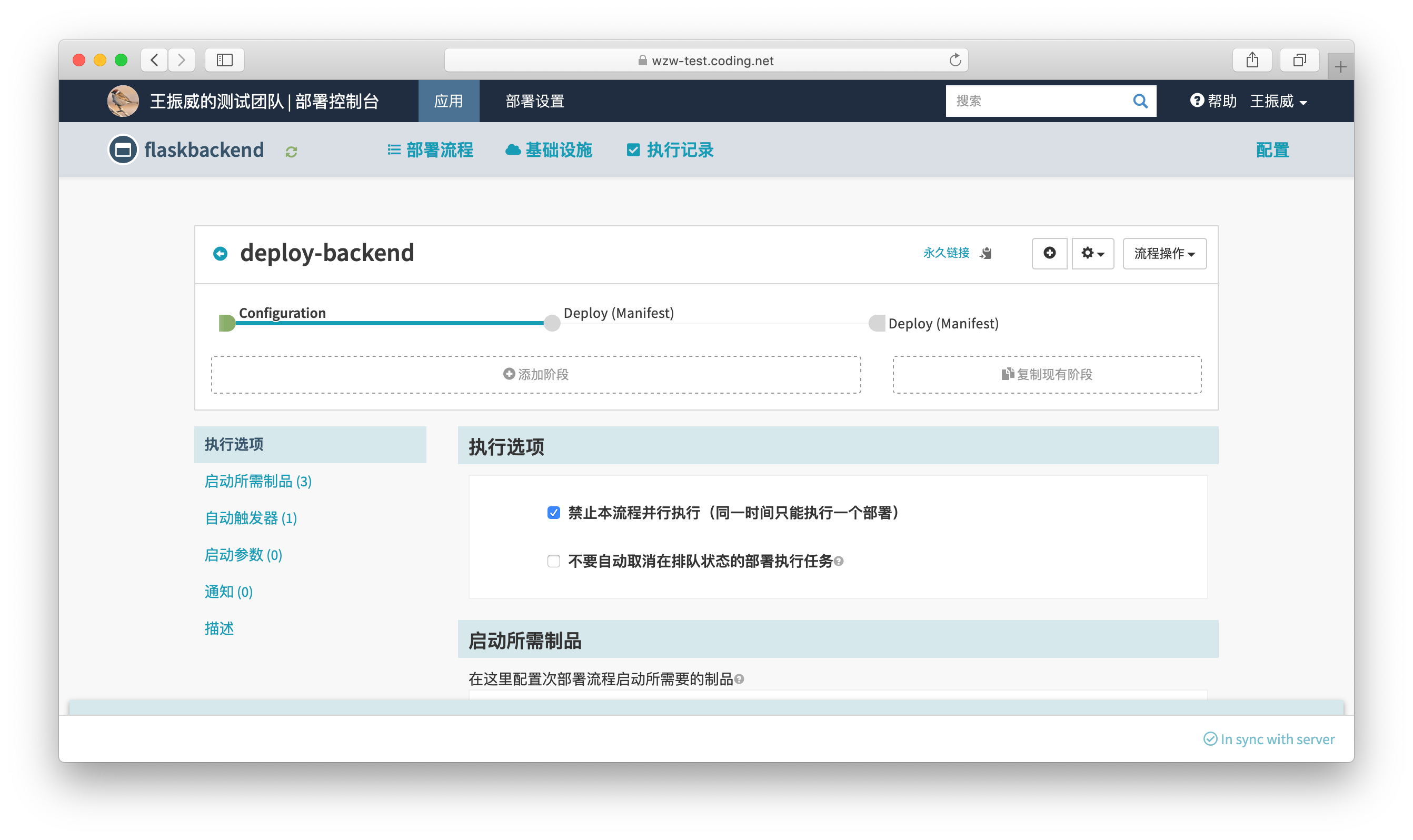Click the 添加阶段 button
This screenshot has height=840, width=1413.
535,374
